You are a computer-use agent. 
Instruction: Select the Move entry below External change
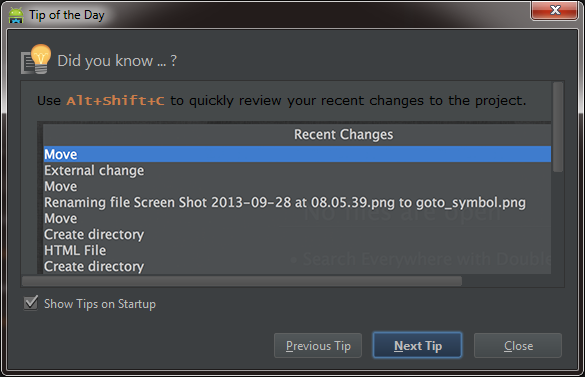pyautogui.click(x=61, y=187)
